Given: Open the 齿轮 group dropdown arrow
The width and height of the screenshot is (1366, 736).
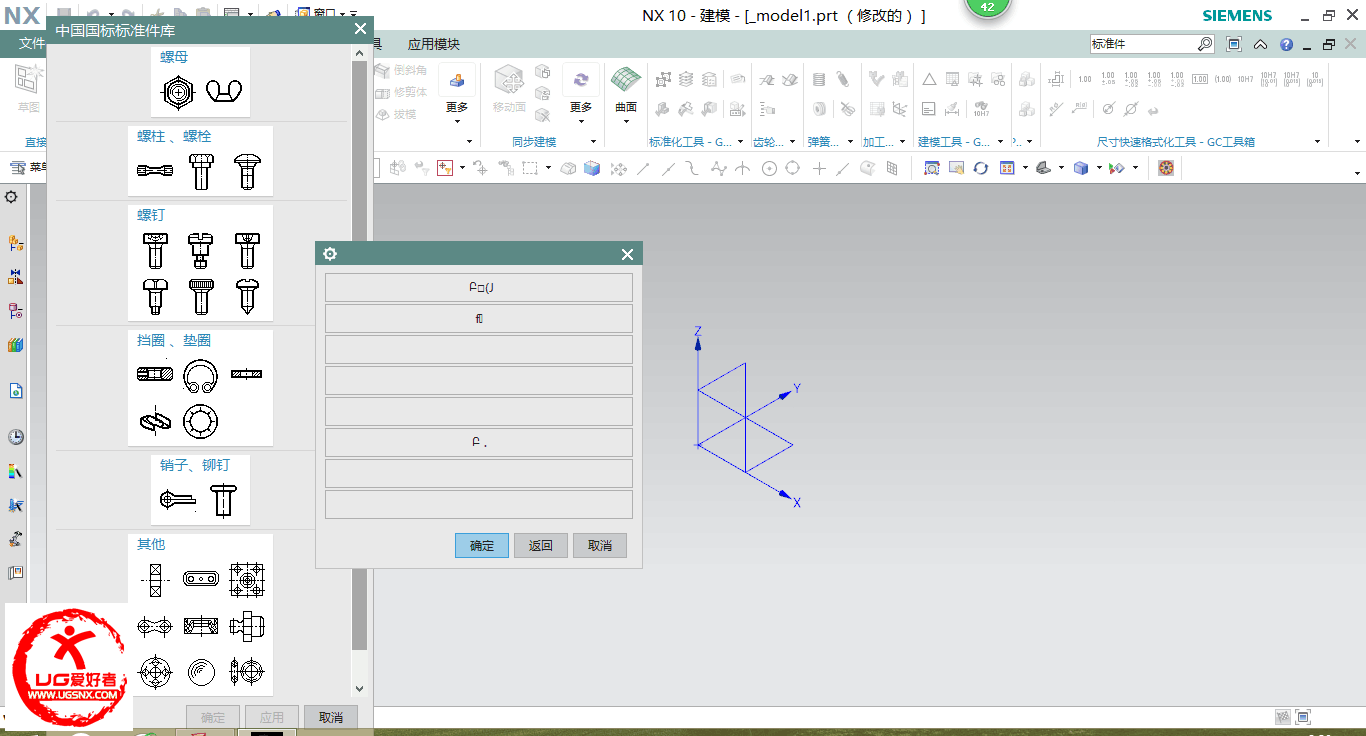Looking at the screenshot, I should 793,142.
